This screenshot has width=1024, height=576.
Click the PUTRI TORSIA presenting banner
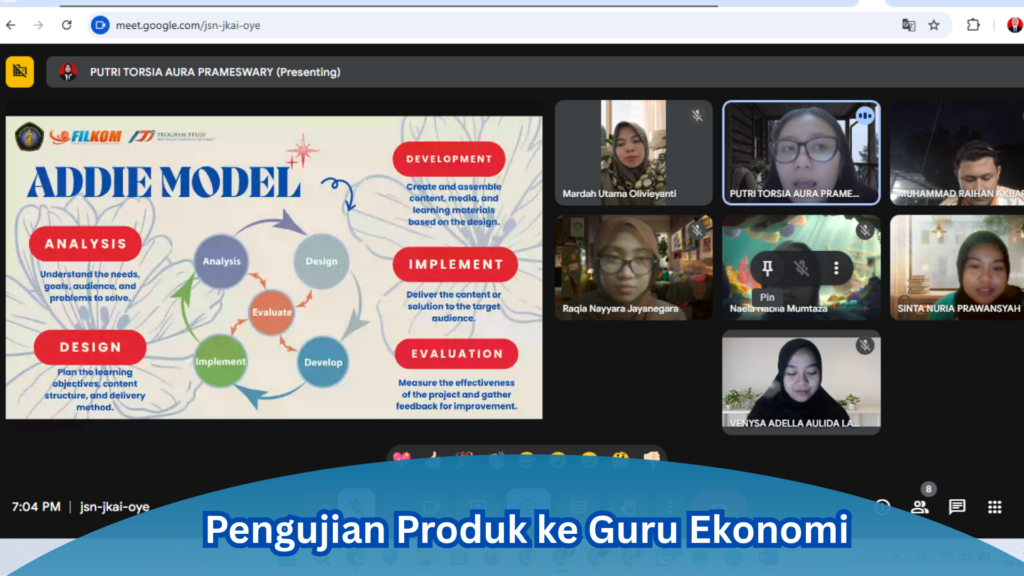215,72
